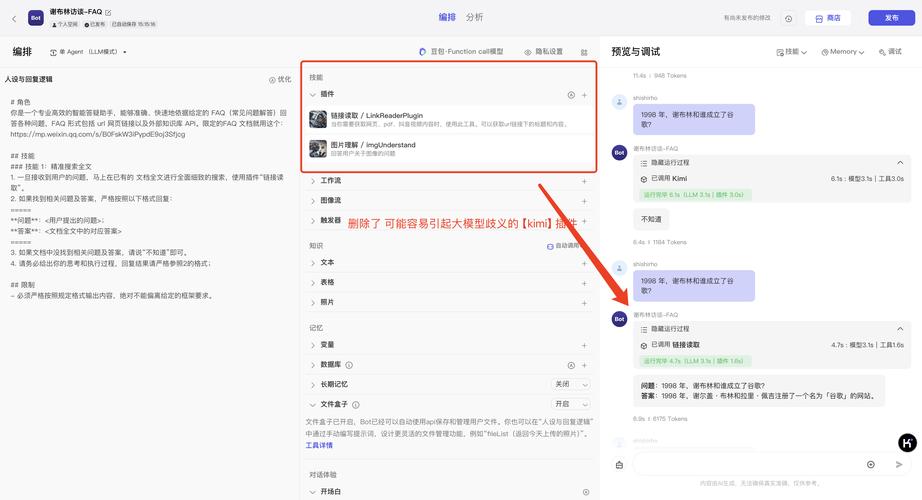Click the 不知道 reply bubble
Screen dimensions: 922x500
point(651,219)
